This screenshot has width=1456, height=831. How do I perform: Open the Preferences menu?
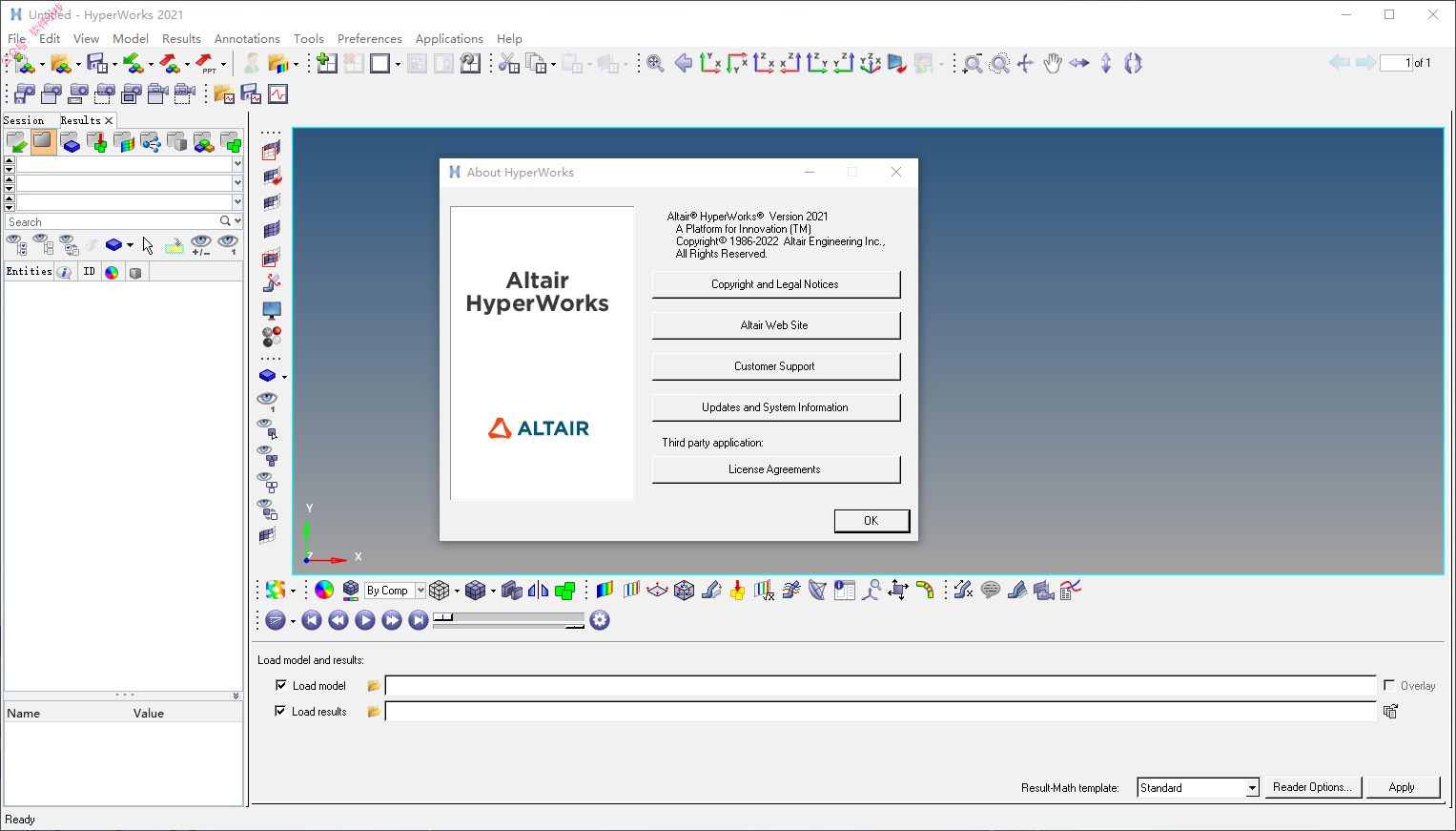(x=370, y=39)
